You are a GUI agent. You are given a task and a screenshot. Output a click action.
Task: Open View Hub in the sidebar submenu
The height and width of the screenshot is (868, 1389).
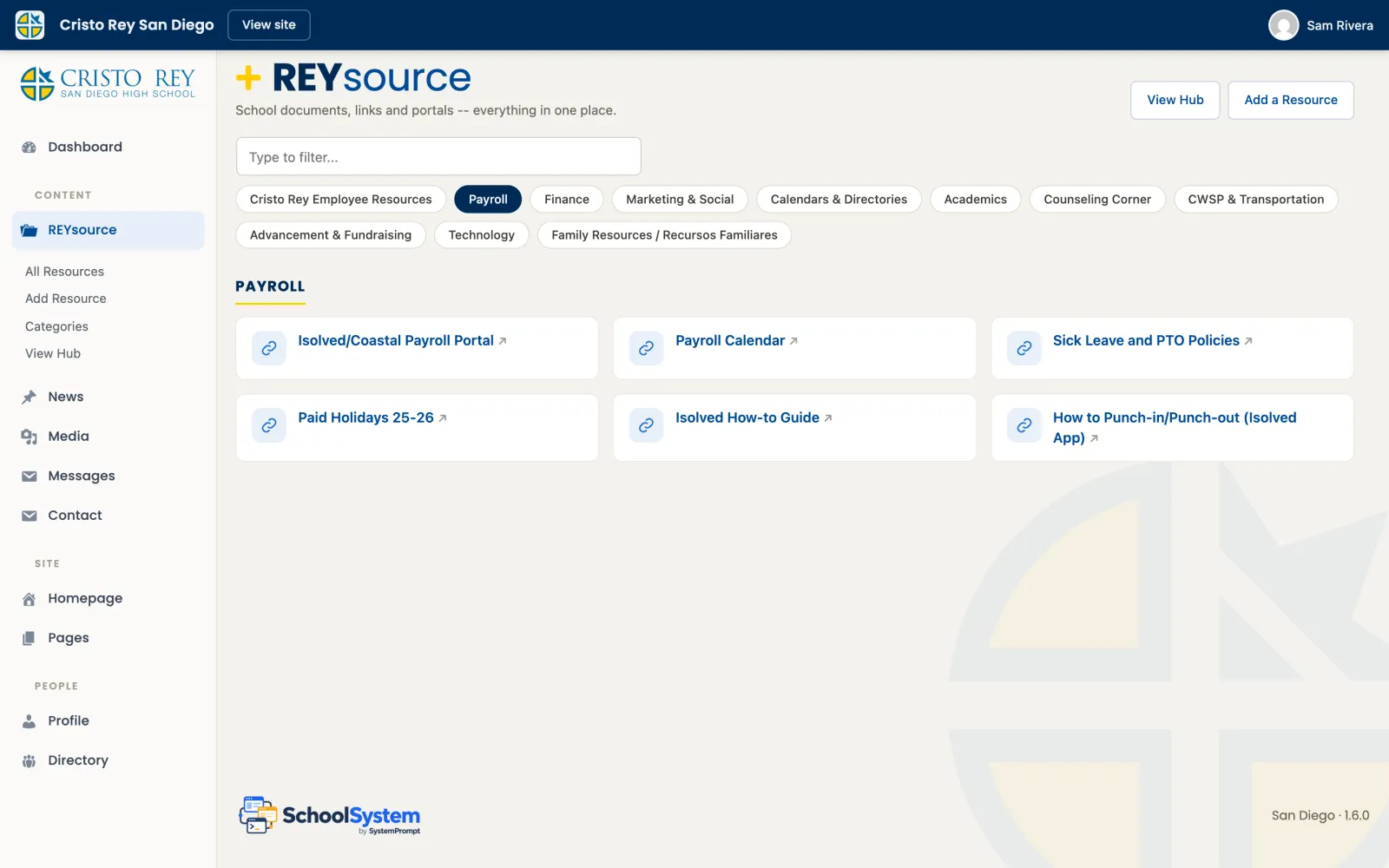coord(53,354)
